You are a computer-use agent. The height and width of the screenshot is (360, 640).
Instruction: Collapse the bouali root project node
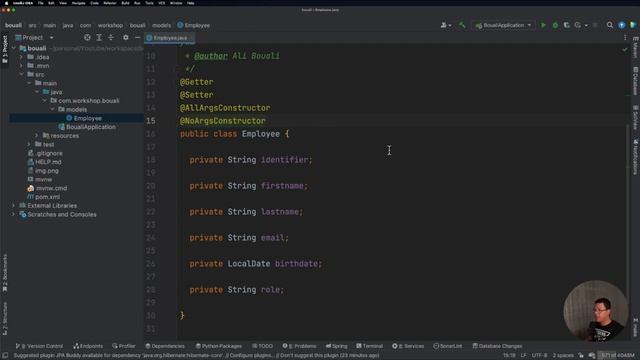point(14,48)
